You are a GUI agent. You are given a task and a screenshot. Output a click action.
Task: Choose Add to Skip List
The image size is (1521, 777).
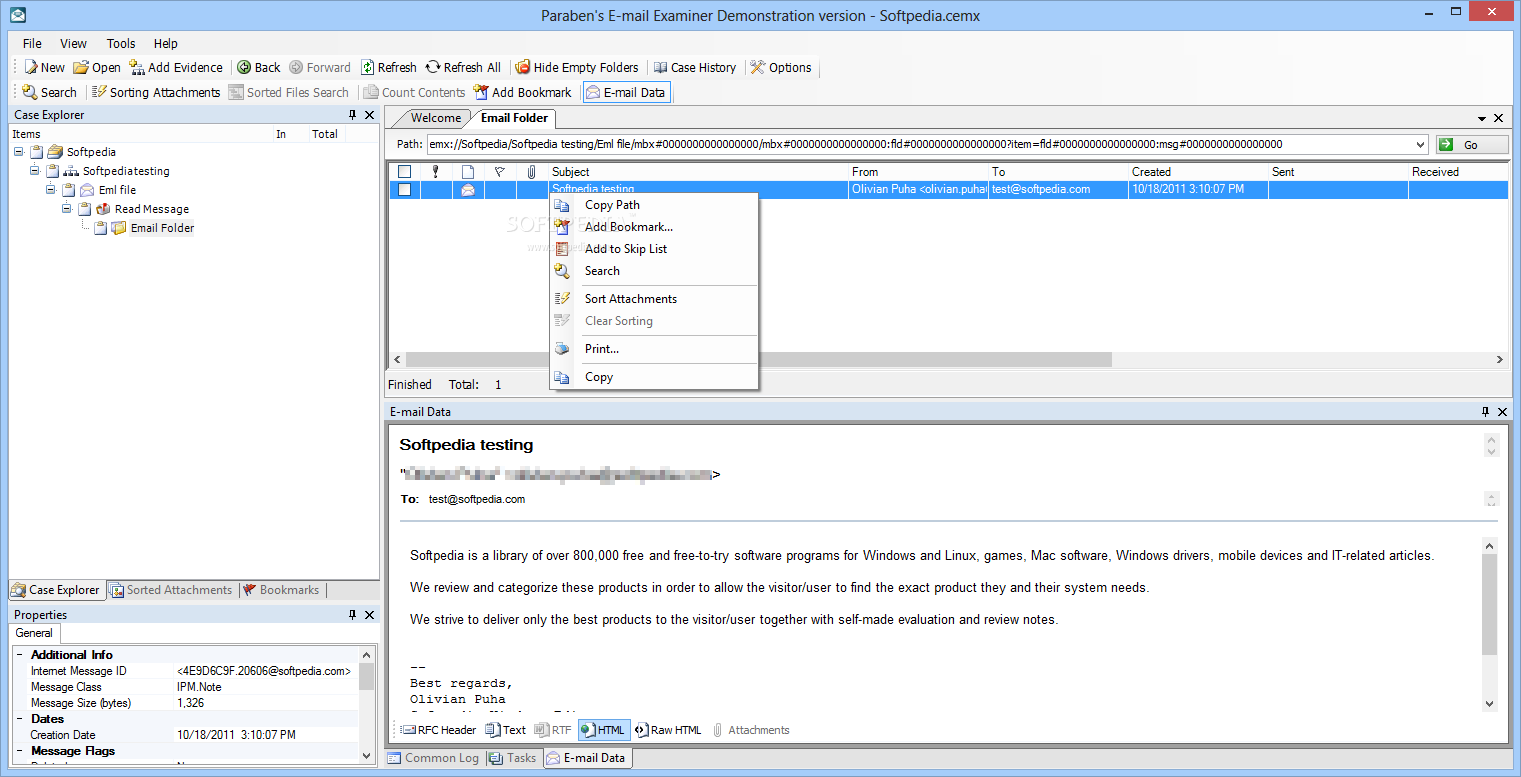click(x=654, y=249)
